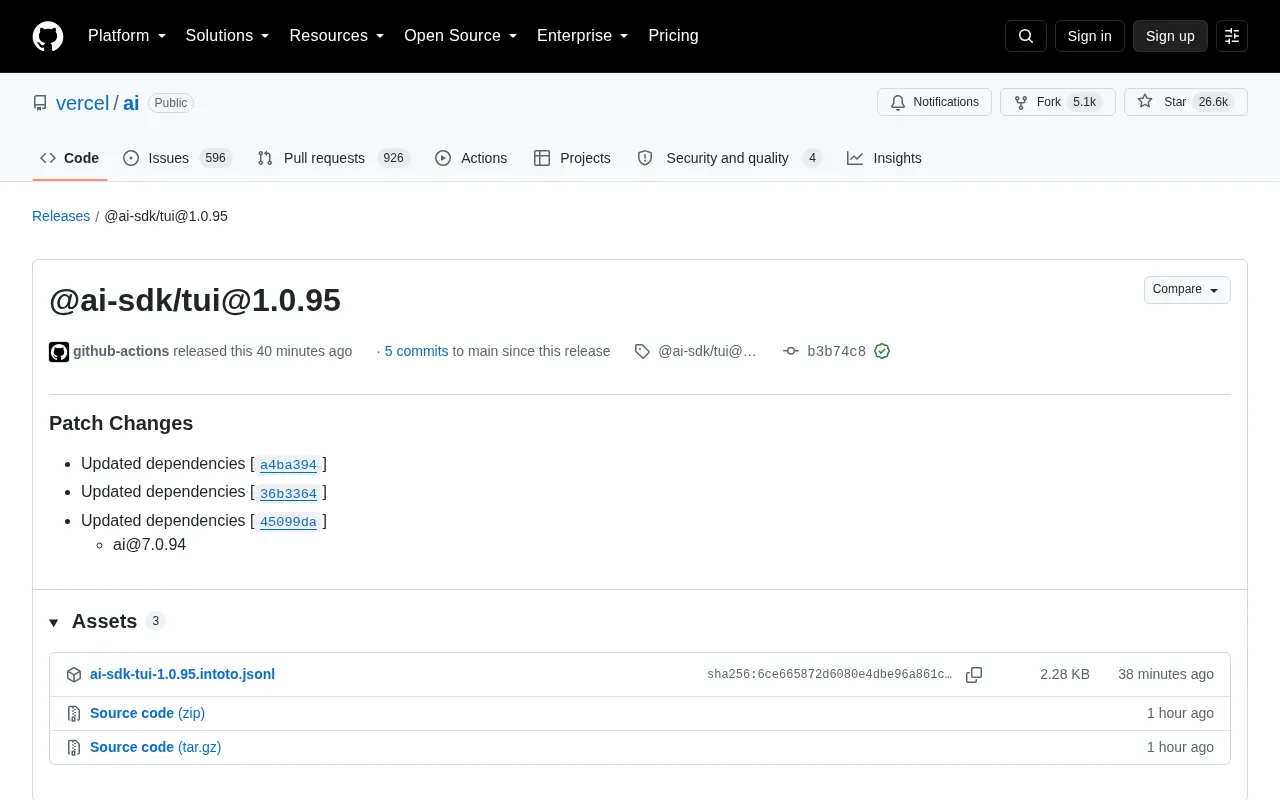Open commit 45099da
1280x800 pixels.
click(x=288, y=522)
